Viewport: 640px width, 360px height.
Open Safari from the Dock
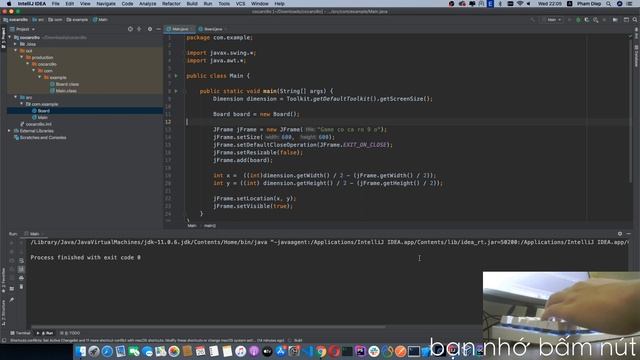tap(107, 351)
